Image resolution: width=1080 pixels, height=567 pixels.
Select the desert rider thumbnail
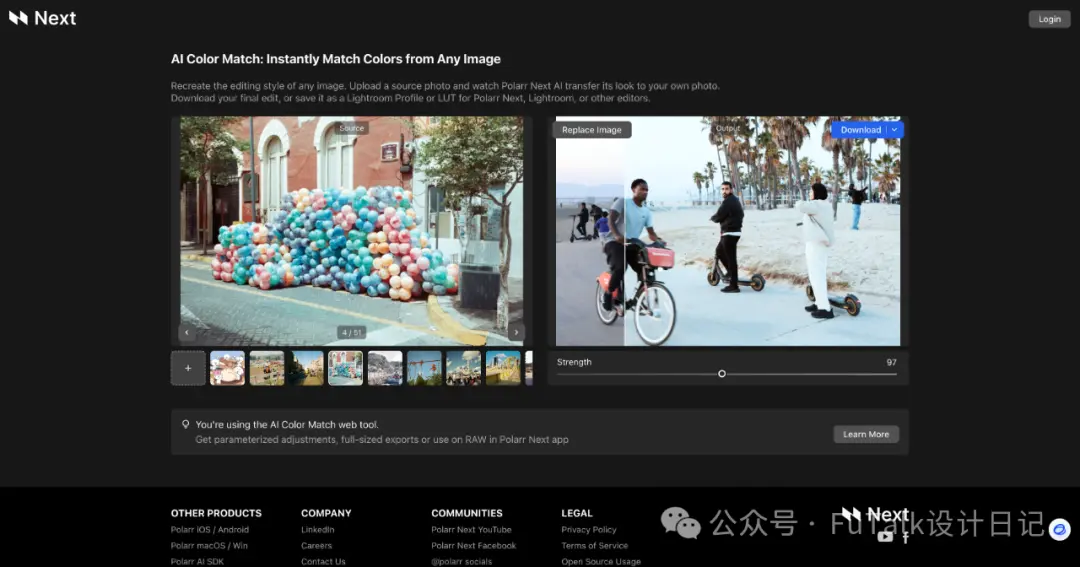[267, 368]
